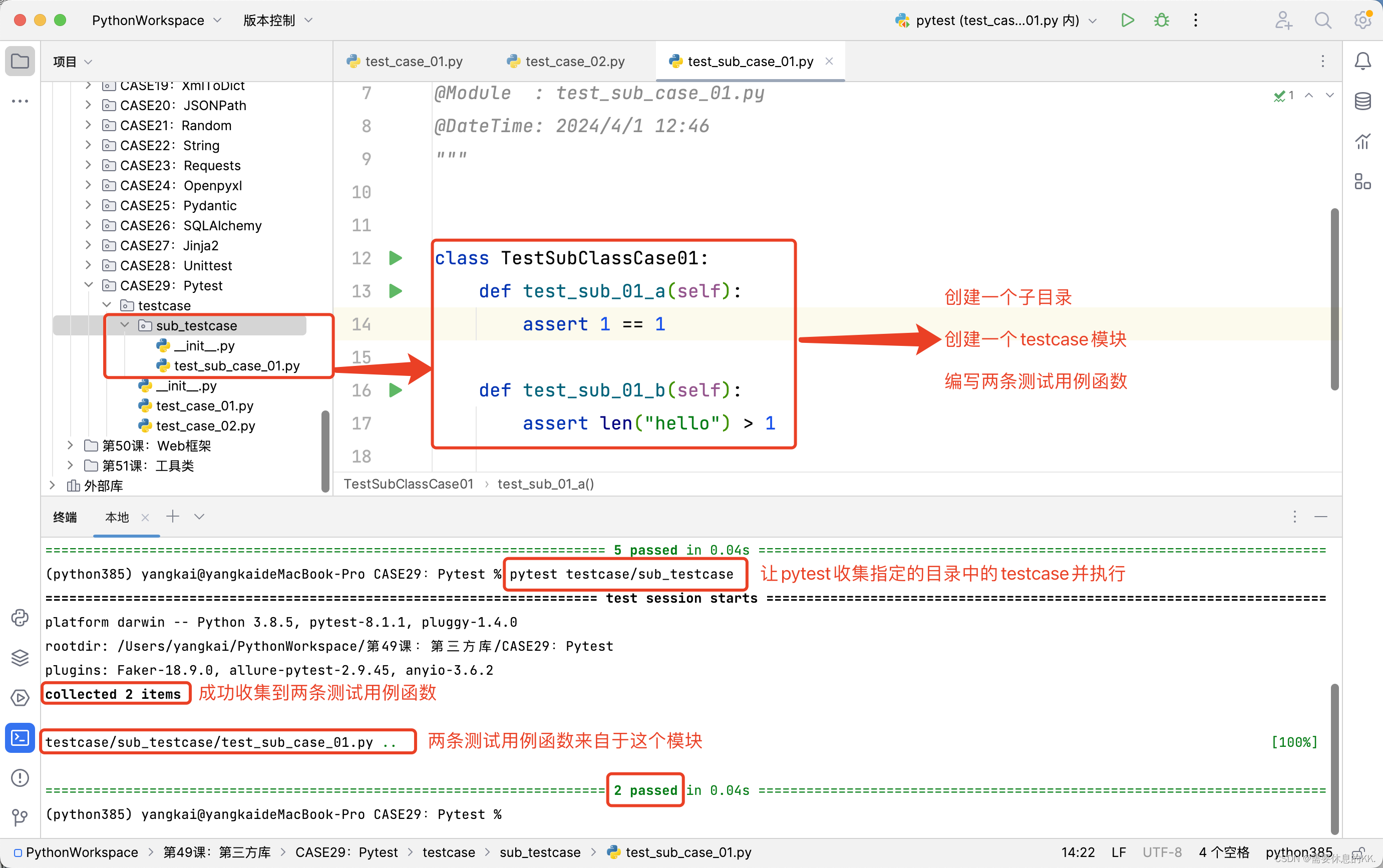Open the Structure tool window icon on right
Viewport: 1383px width, 868px height.
pyautogui.click(x=1362, y=181)
